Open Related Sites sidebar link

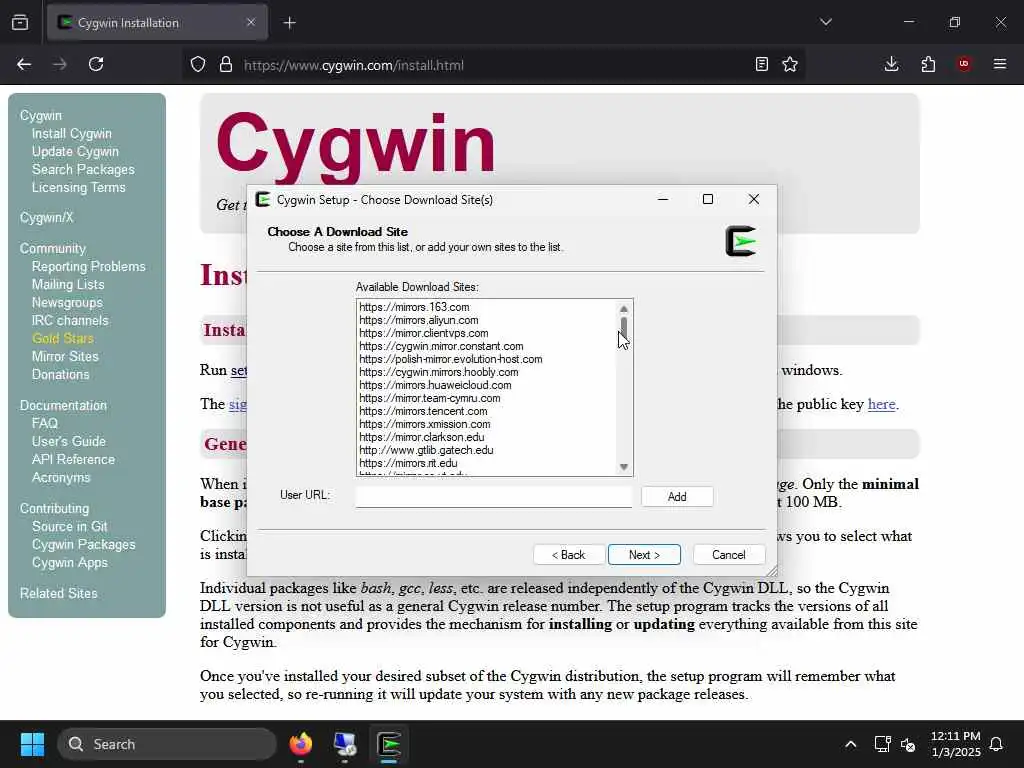point(58,593)
